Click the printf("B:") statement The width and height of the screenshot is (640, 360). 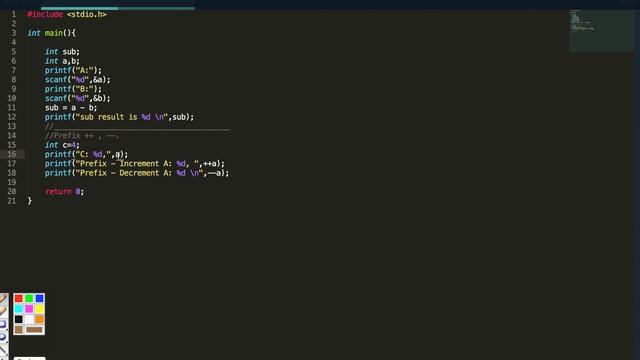(73, 89)
